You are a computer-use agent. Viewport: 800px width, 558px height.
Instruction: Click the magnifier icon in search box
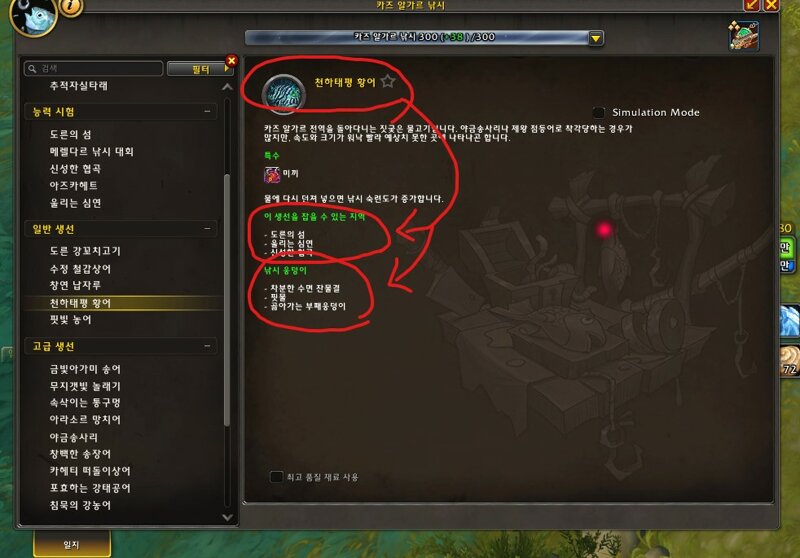click(33, 68)
